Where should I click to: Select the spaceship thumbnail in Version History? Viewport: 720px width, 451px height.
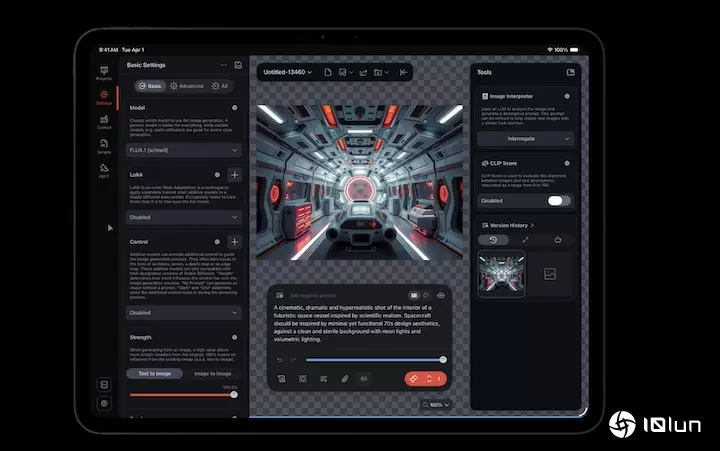pyautogui.click(x=501, y=274)
